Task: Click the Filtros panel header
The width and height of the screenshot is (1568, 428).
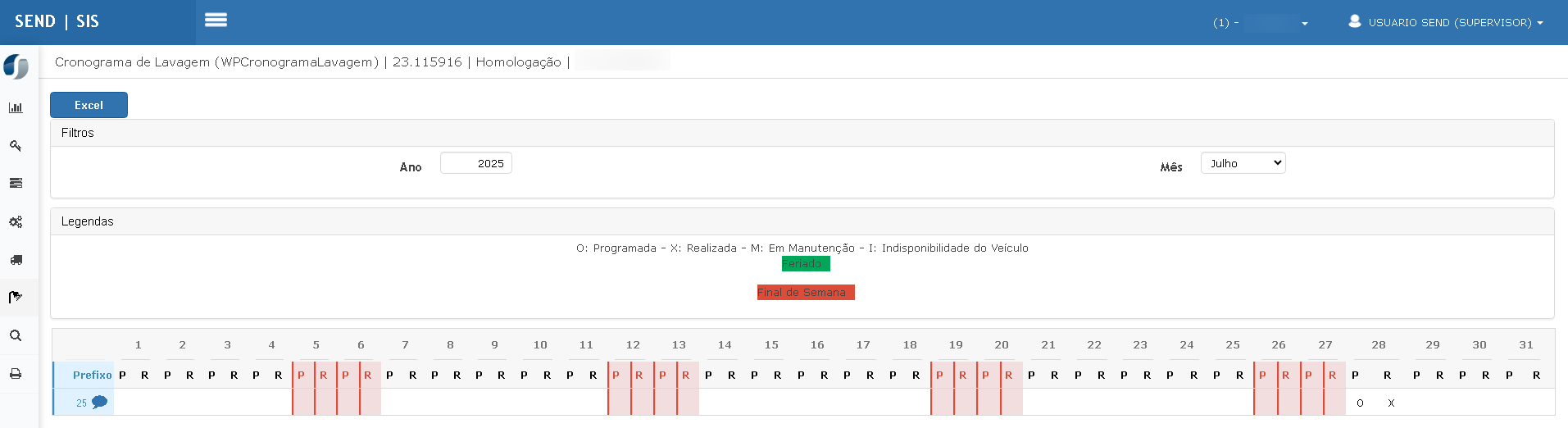Action: tap(802, 133)
